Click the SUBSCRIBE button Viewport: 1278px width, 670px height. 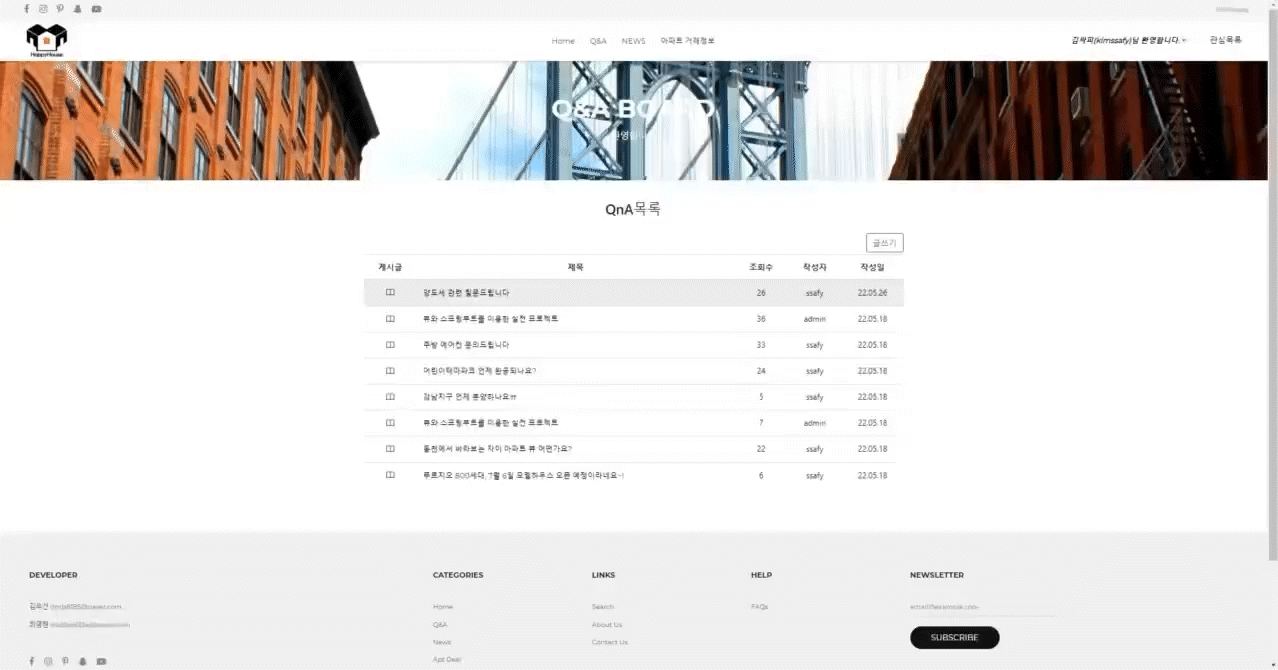click(954, 637)
